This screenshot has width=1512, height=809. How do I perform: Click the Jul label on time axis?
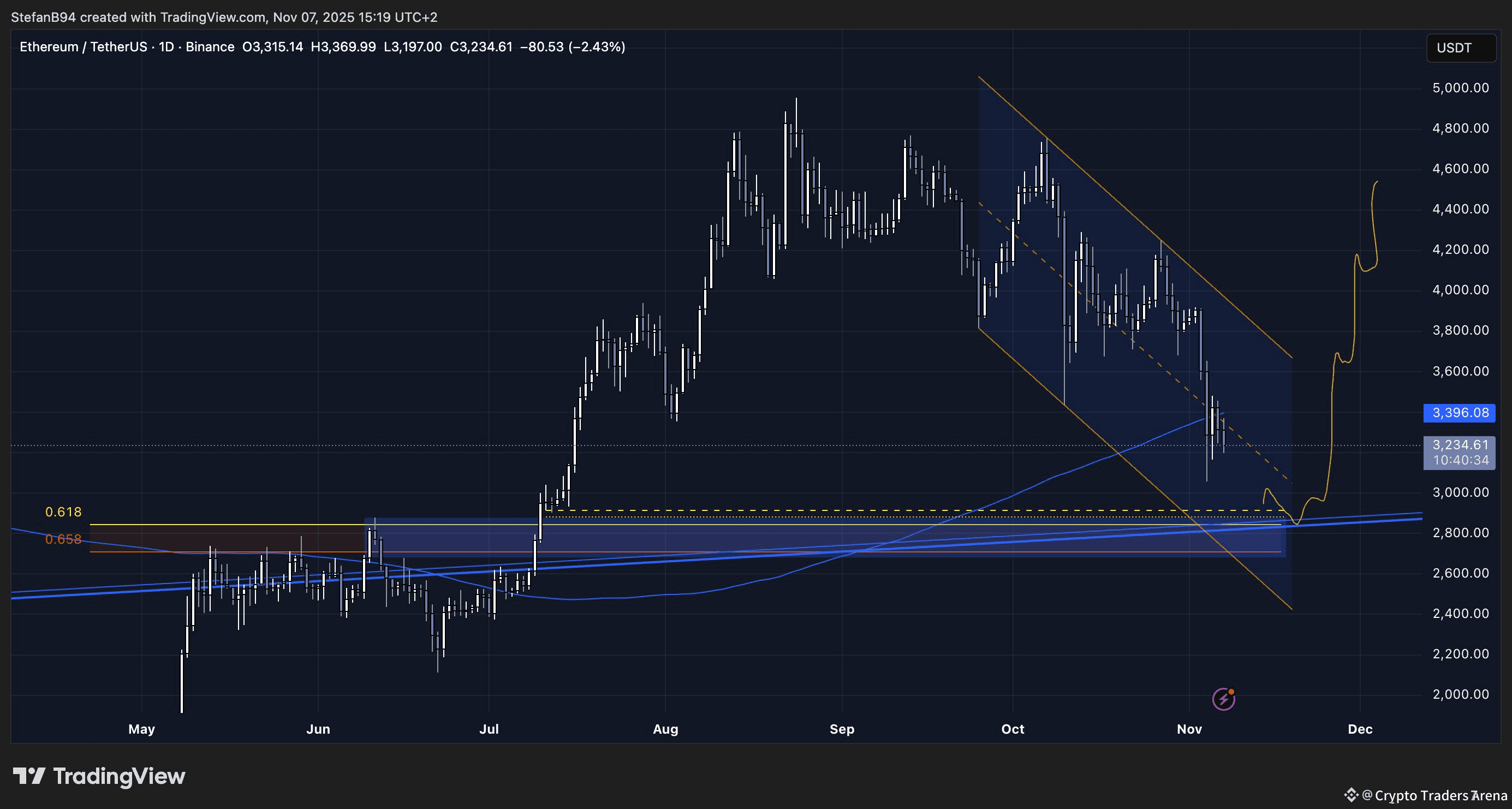click(x=489, y=729)
